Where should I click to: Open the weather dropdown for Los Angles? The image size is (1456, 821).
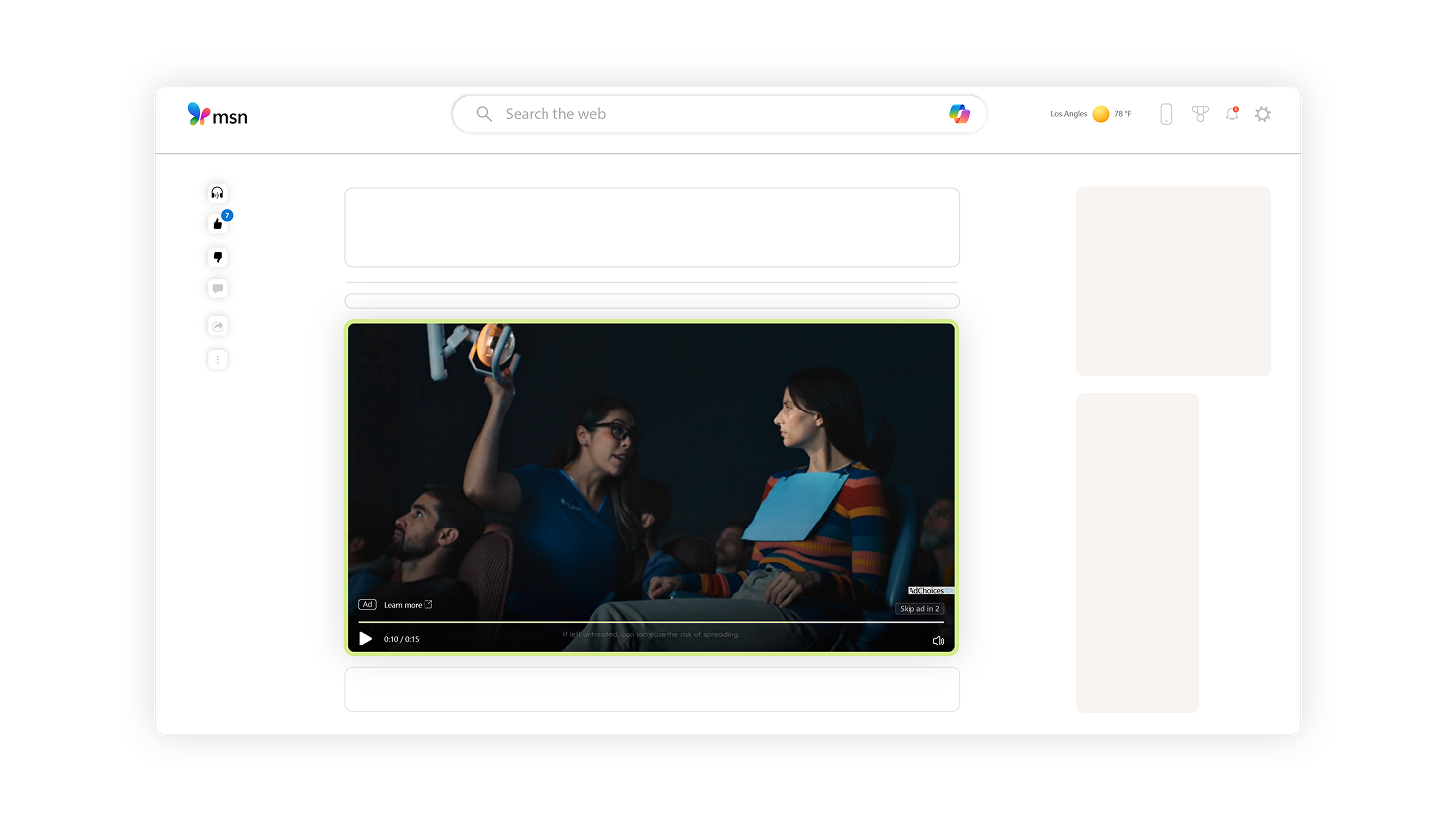(x=1089, y=114)
